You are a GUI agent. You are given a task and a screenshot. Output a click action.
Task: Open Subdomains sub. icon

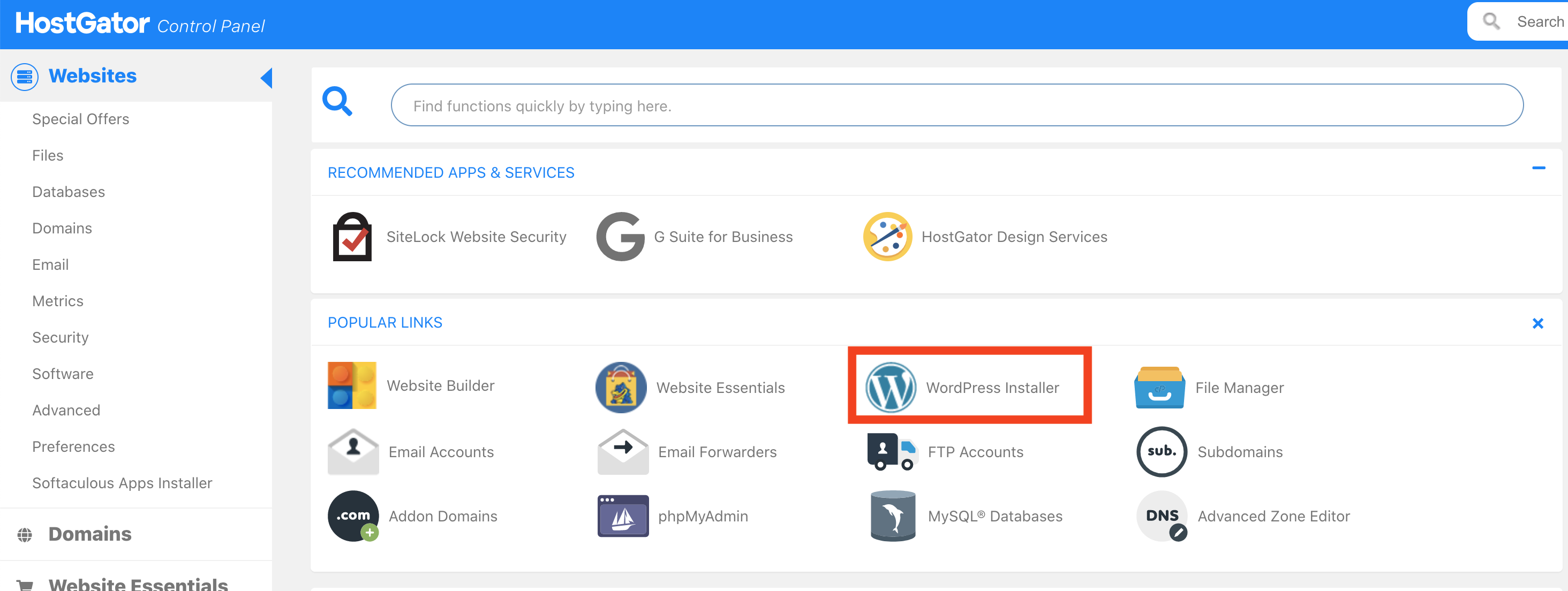1161,452
